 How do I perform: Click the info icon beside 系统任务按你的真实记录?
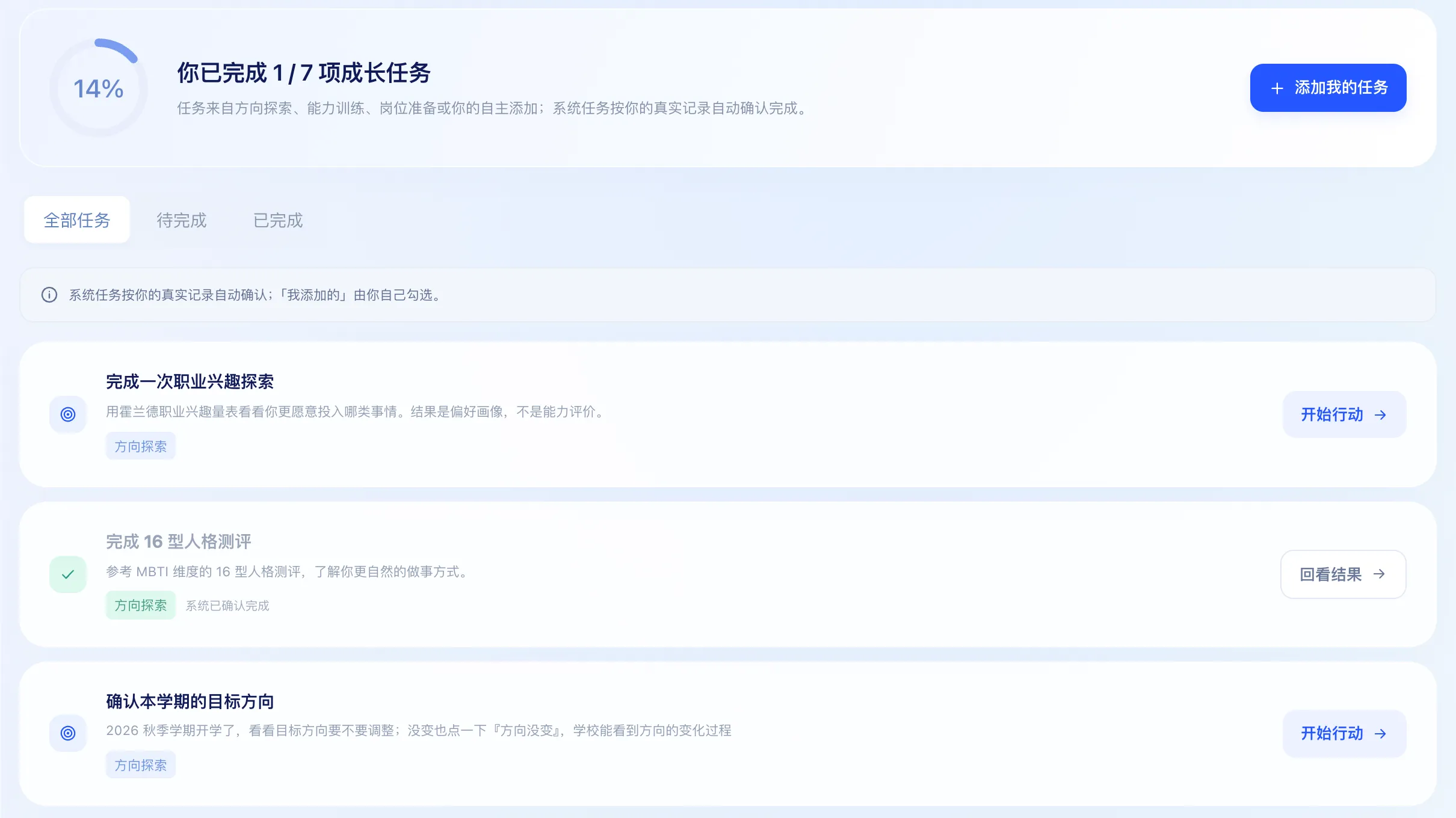pos(49,295)
